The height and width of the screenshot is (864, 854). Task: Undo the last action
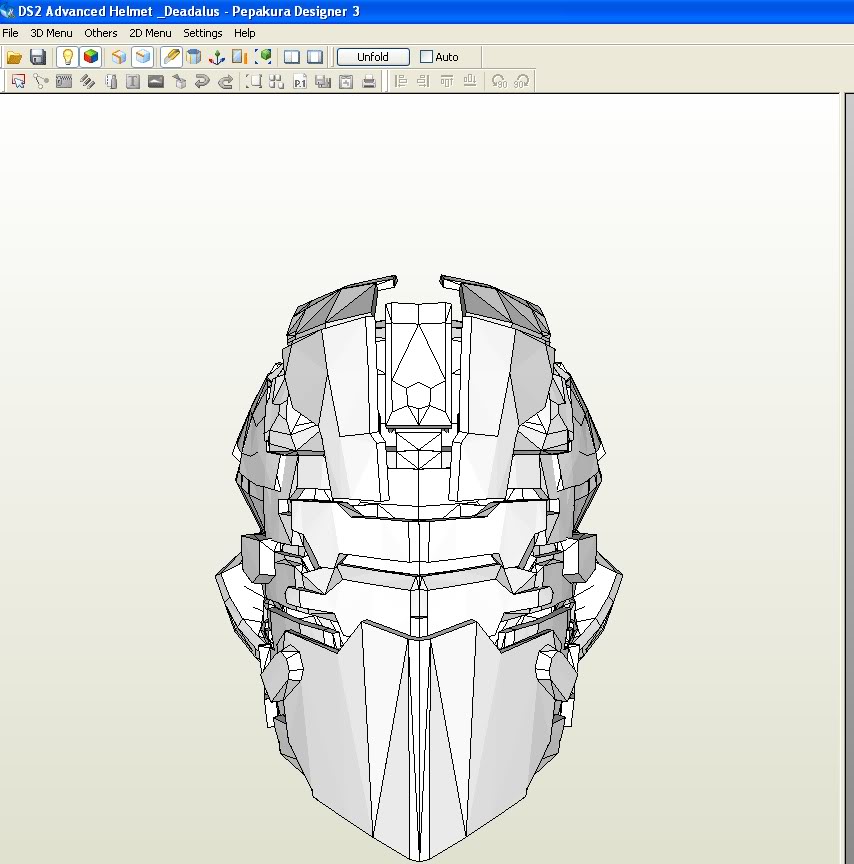[x=202, y=82]
